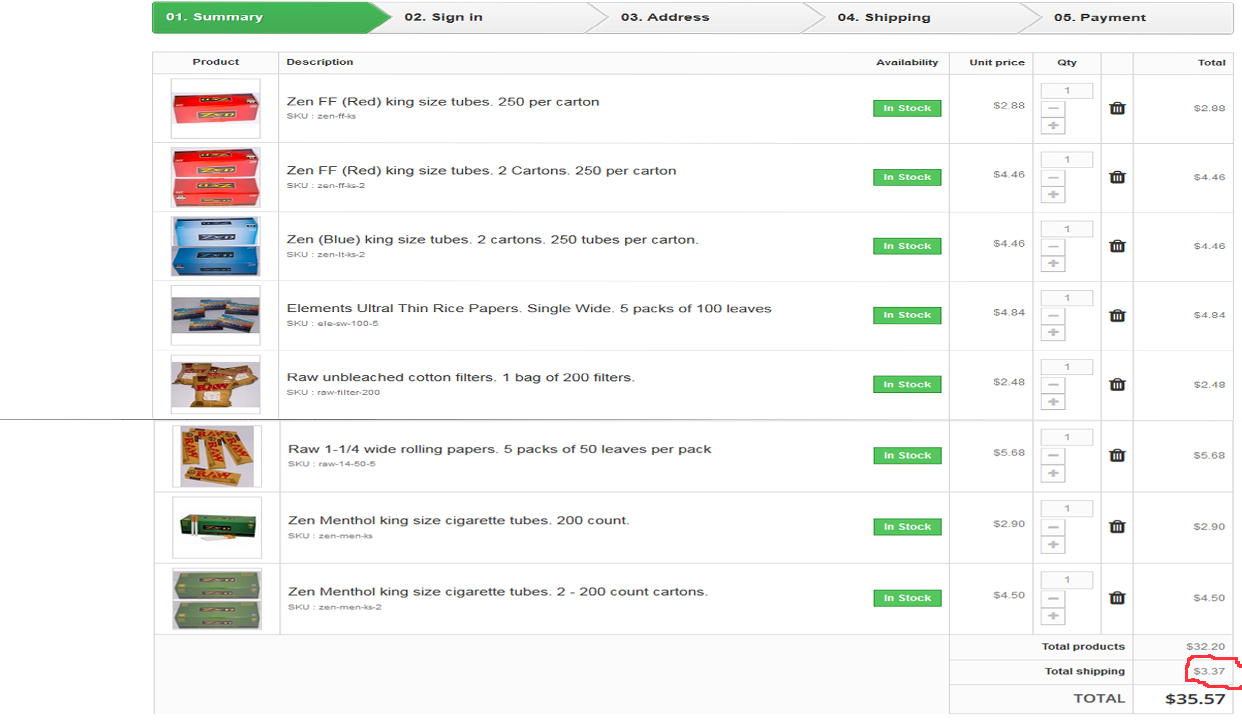Increase quantity of Raw cotton filters
The image size is (1242, 722).
point(1053,402)
